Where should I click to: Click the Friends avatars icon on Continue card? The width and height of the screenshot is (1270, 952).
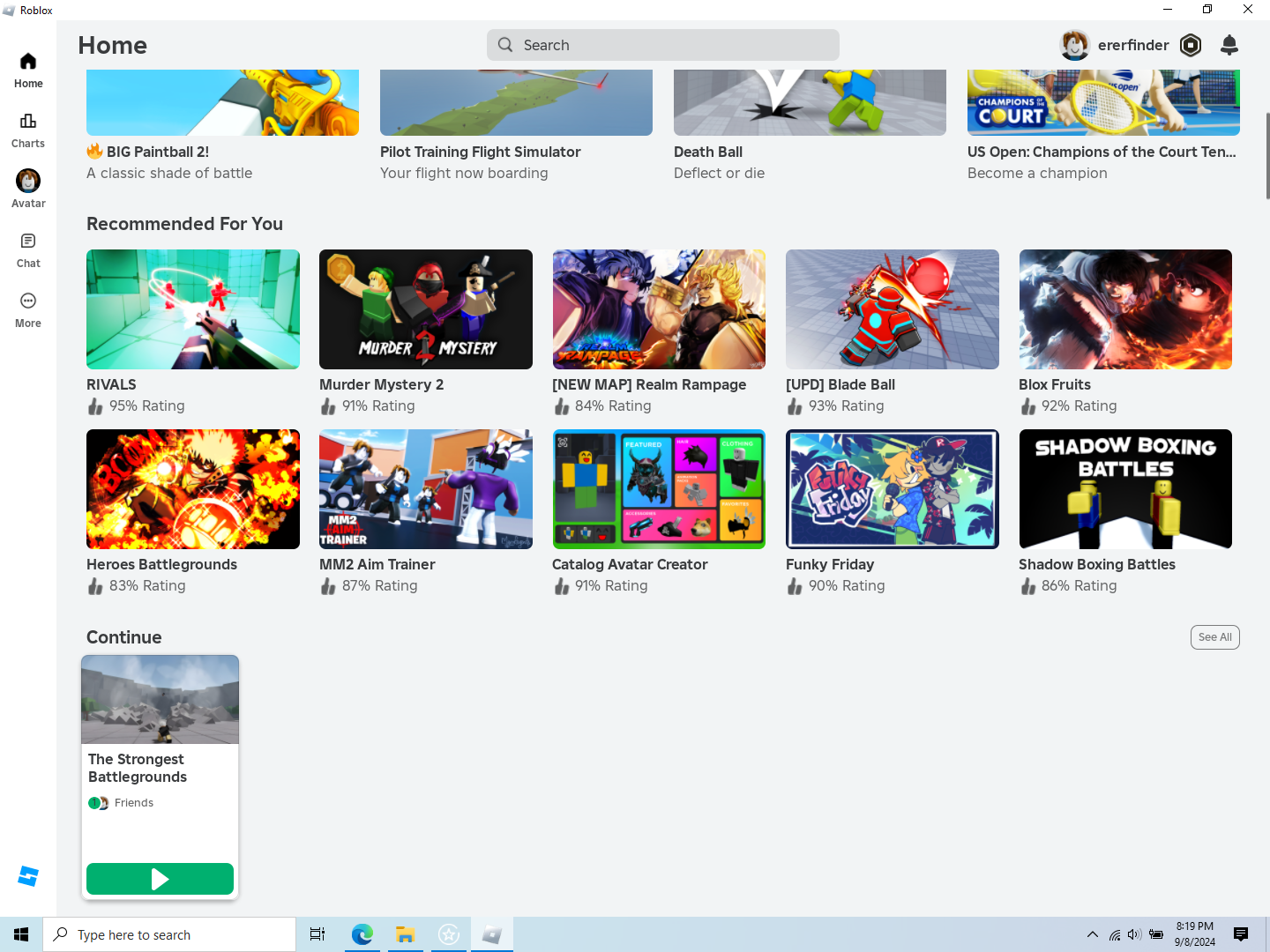(98, 803)
